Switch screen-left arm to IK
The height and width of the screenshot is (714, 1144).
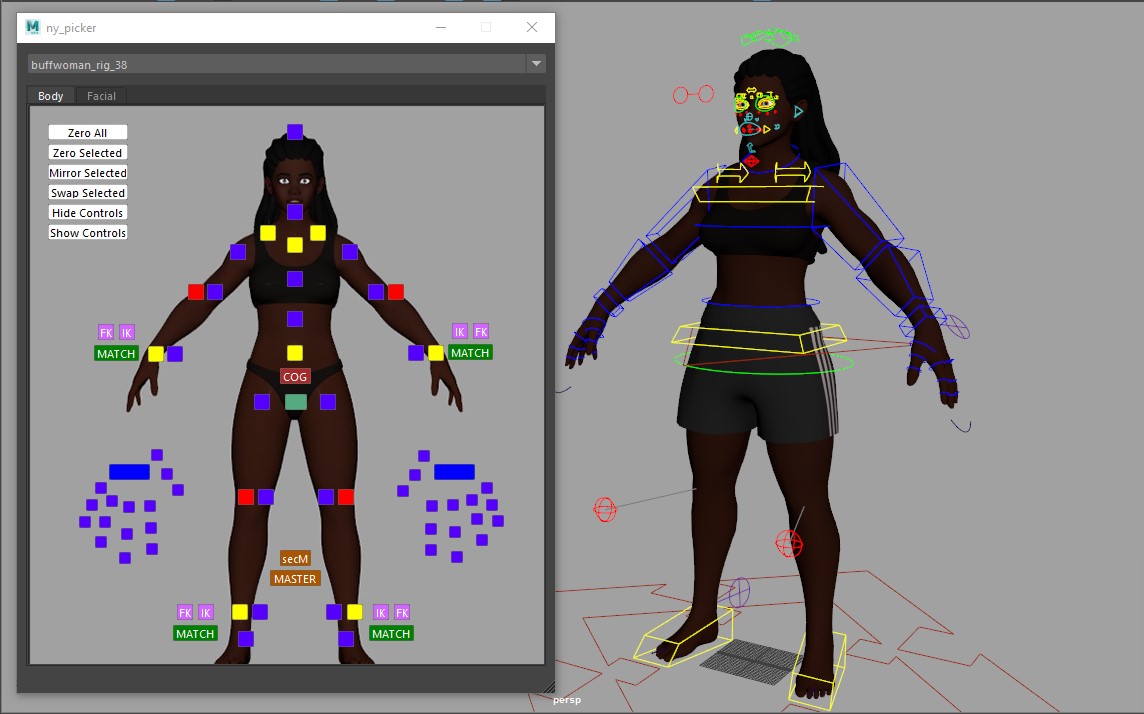(127, 333)
